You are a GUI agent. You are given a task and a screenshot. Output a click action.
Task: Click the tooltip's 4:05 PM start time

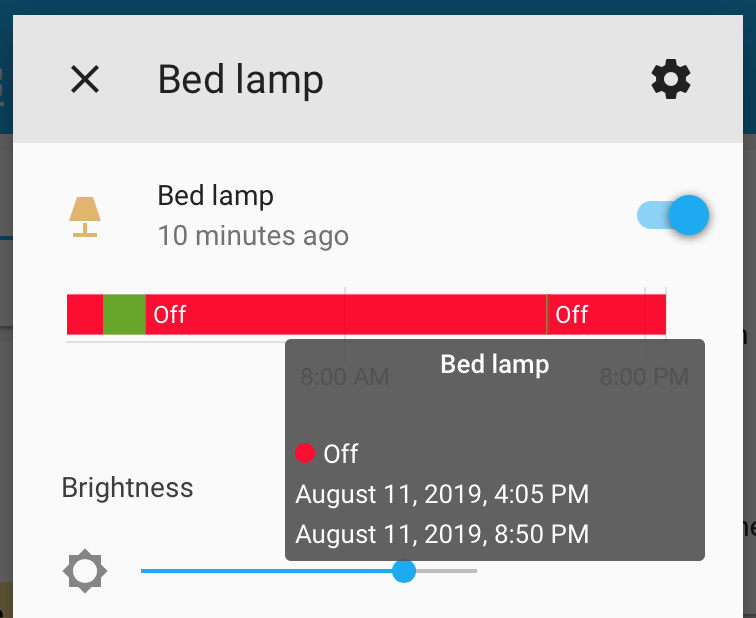click(x=442, y=494)
